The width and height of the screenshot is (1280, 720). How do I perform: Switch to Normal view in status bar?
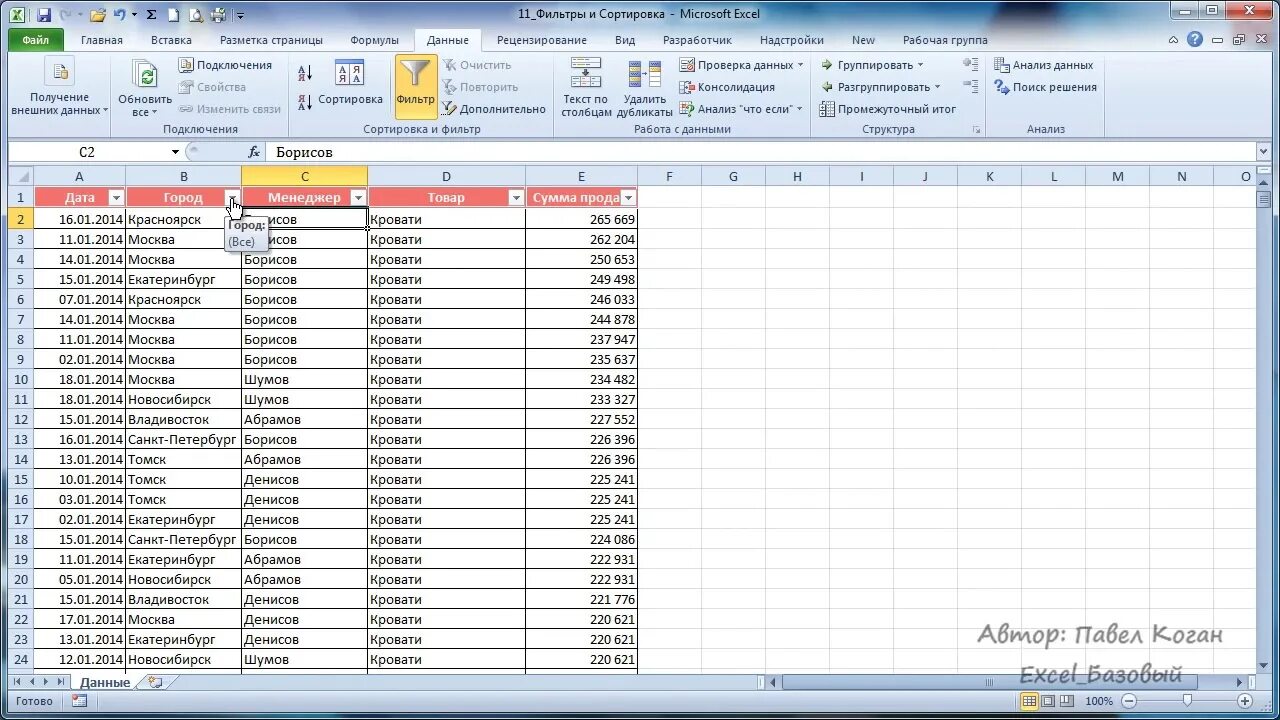pos(1030,701)
